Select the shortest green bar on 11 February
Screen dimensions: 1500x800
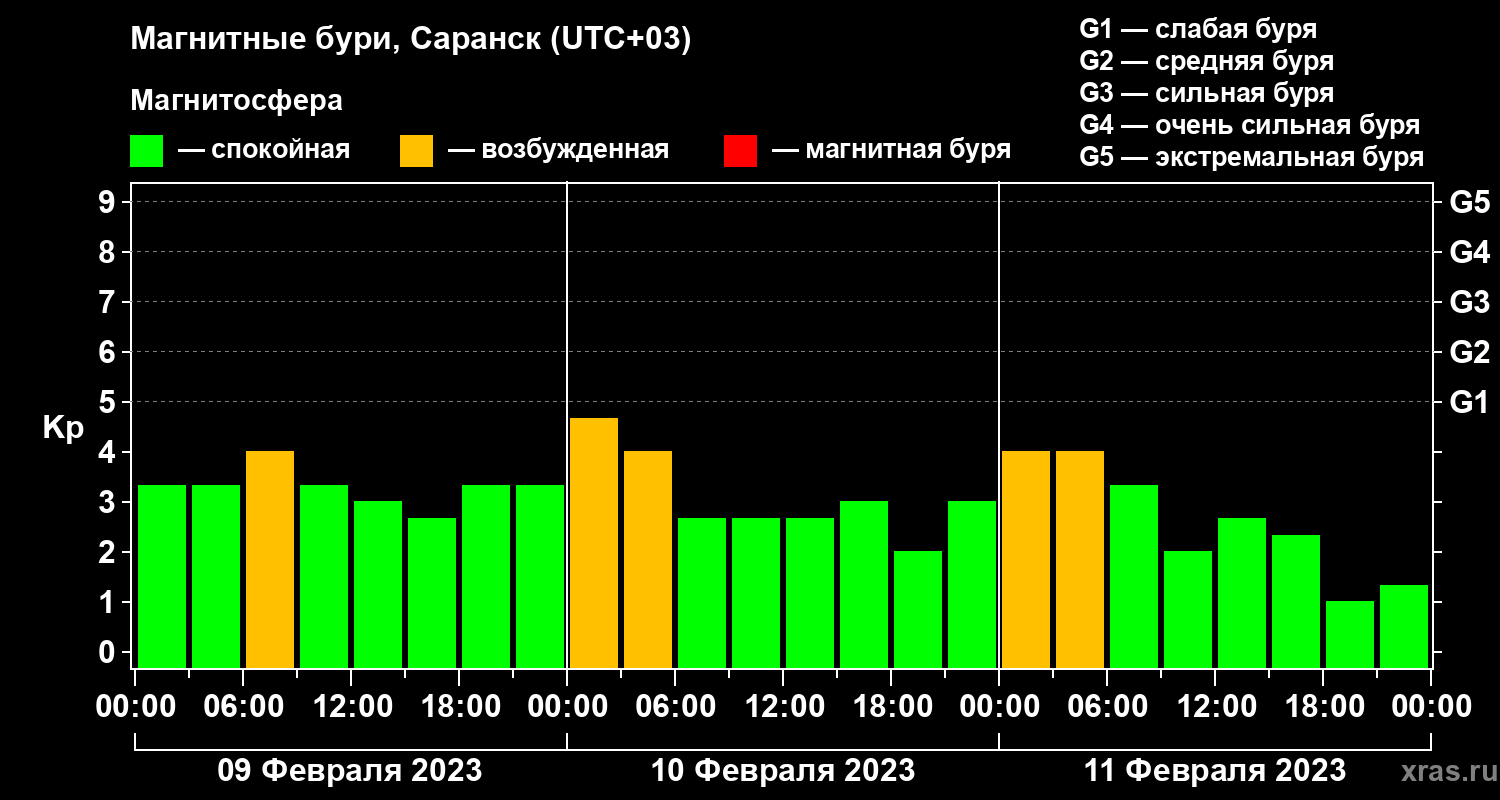[x=1350, y=634]
